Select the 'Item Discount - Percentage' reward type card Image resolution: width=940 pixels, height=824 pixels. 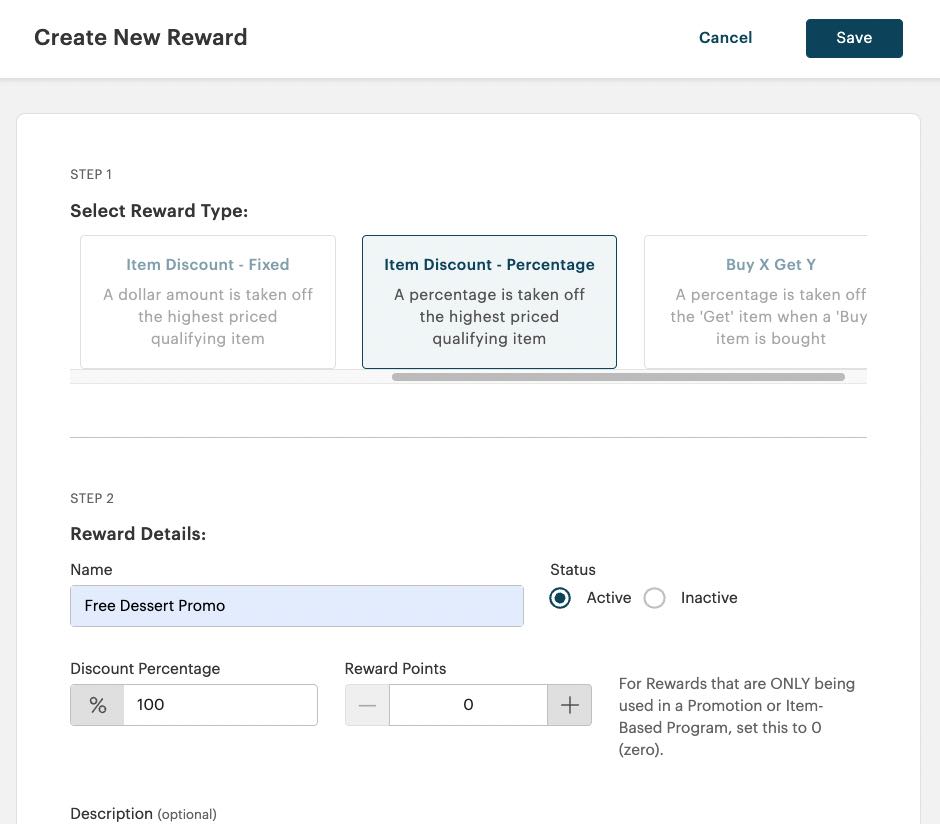click(489, 301)
